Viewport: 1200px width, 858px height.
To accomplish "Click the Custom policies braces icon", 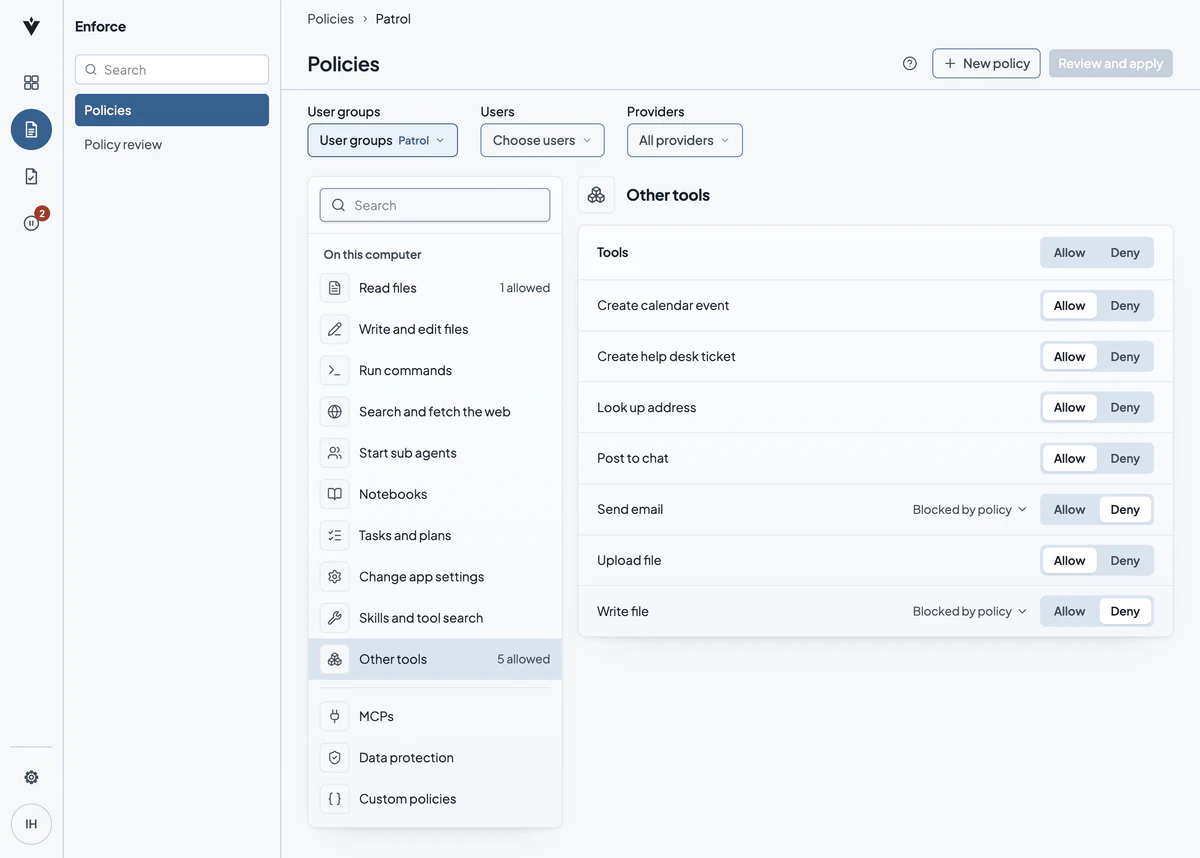I will (335, 799).
